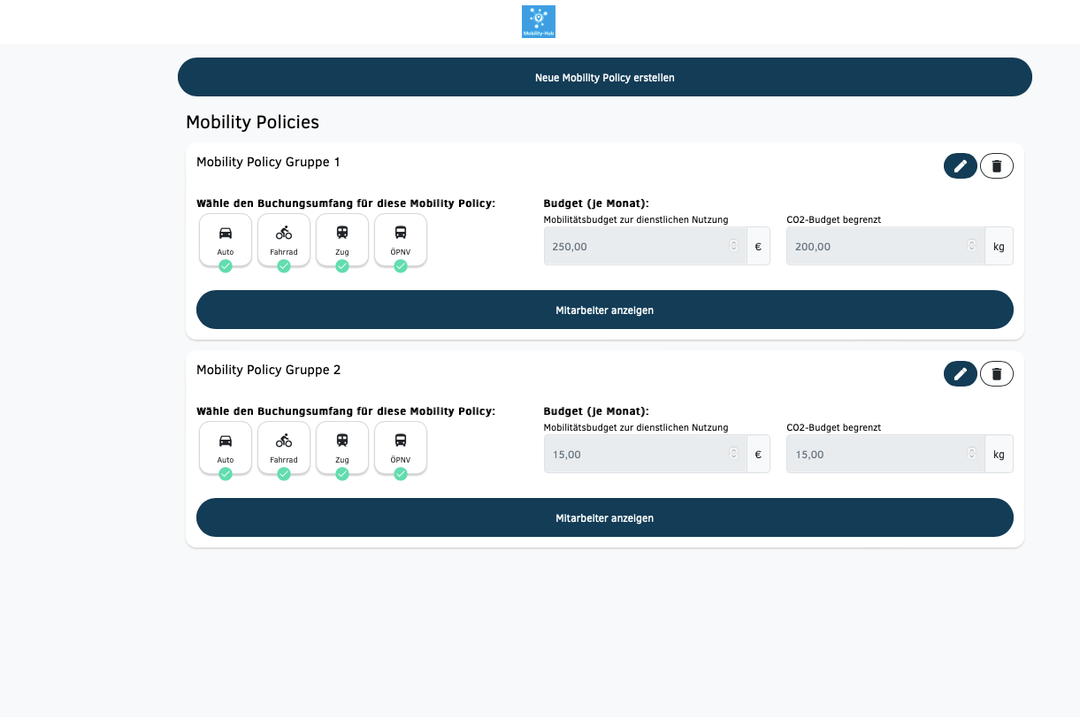Use the stepper on Gruppe 2 kg budget
Screen dimensions: 1080x720
971,454
